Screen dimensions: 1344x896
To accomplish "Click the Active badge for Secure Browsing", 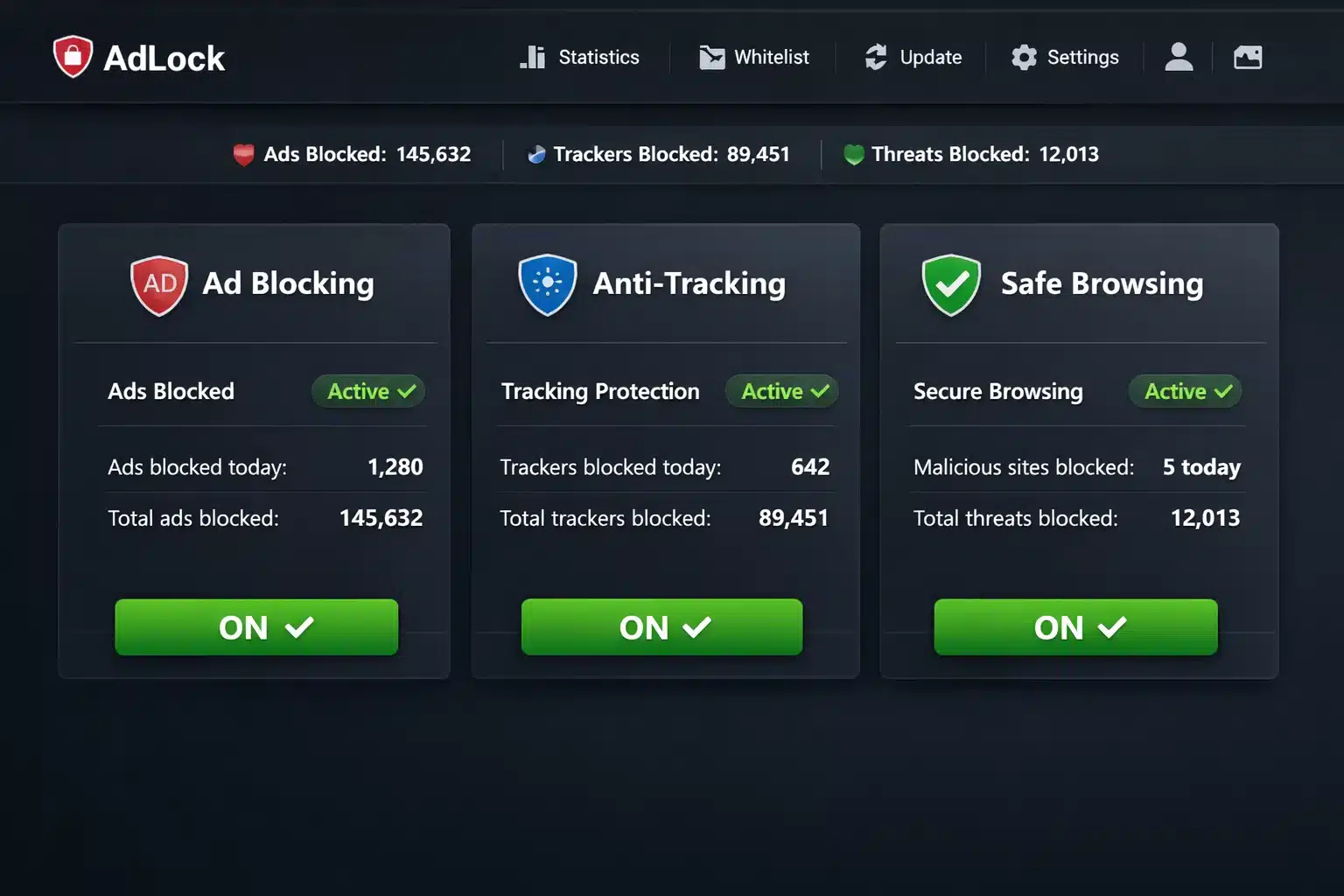I will pos(1186,391).
